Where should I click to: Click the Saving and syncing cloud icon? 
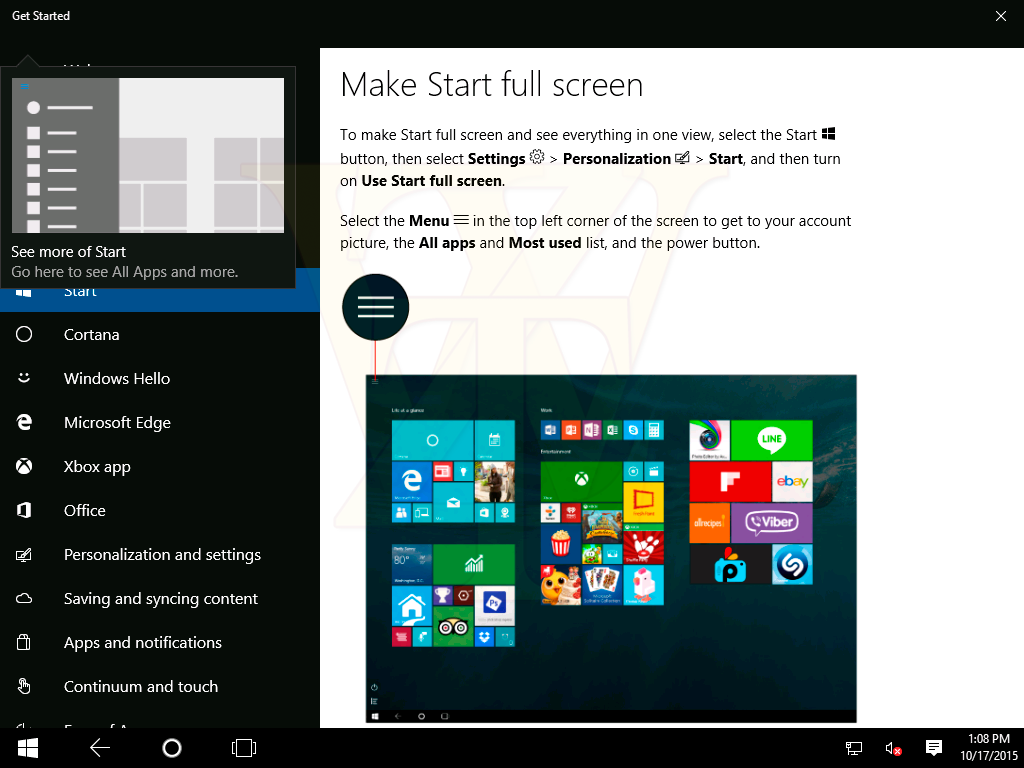[x=25, y=599]
